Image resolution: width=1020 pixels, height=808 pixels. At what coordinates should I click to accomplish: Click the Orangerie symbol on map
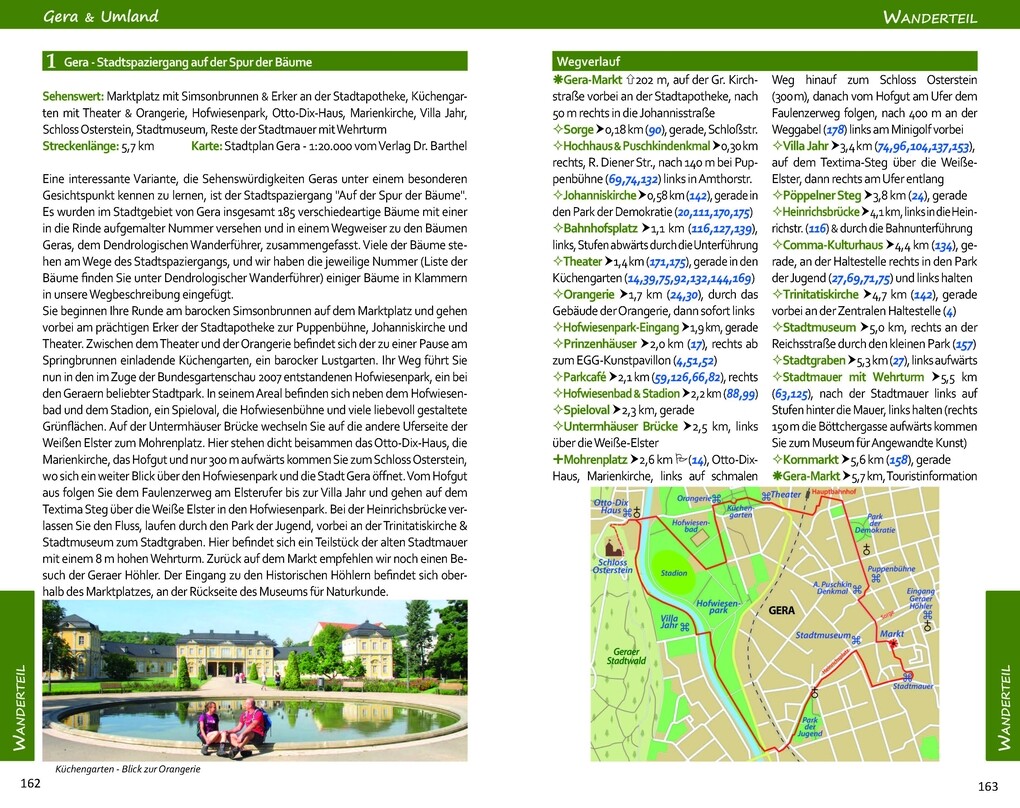tap(717, 498)
